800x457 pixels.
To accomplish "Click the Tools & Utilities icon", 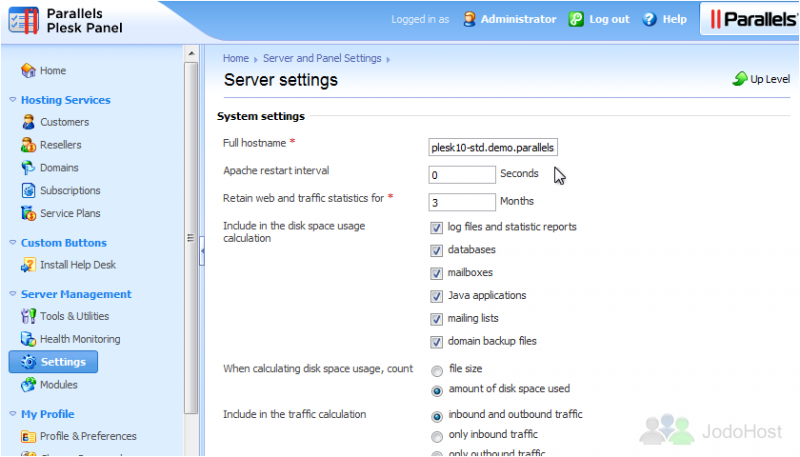I will 28,316.
